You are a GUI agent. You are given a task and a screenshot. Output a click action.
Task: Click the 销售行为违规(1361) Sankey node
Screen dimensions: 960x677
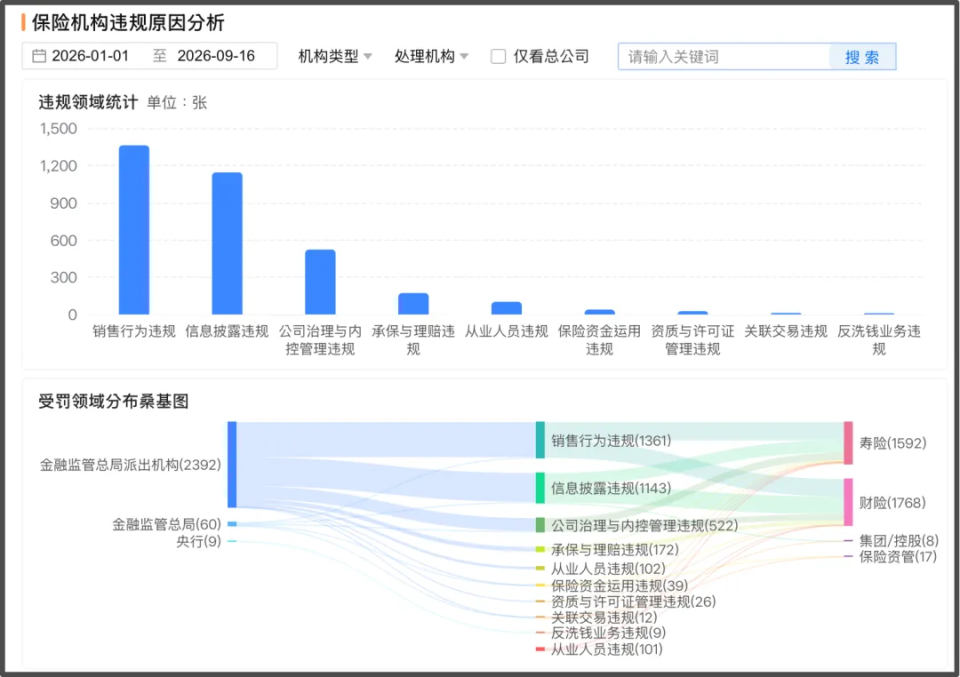[x=540, y=440]
